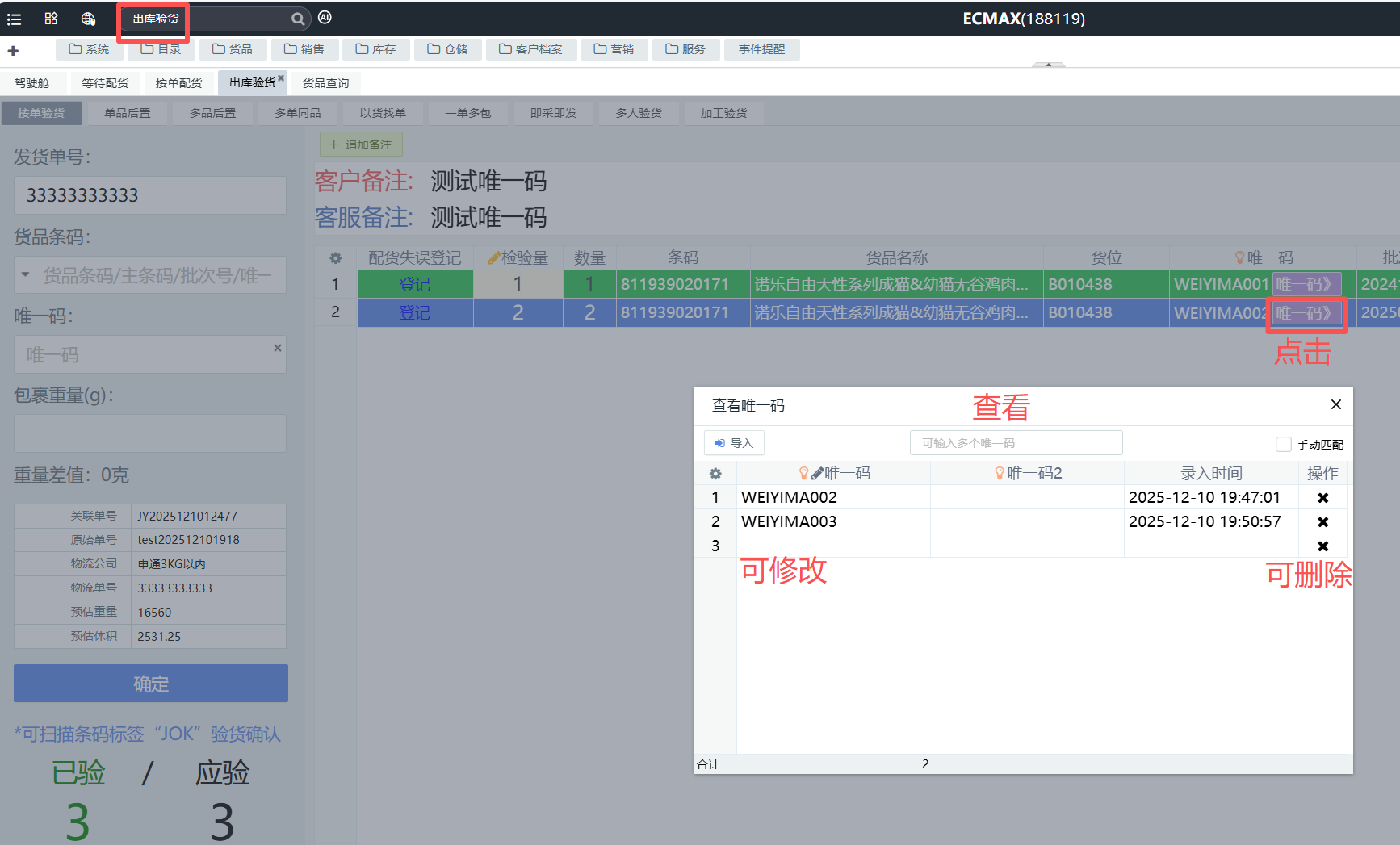Clear the 唯一码 input field
The height and width of the screenshot is (845, 1400).
click(277, 348)
